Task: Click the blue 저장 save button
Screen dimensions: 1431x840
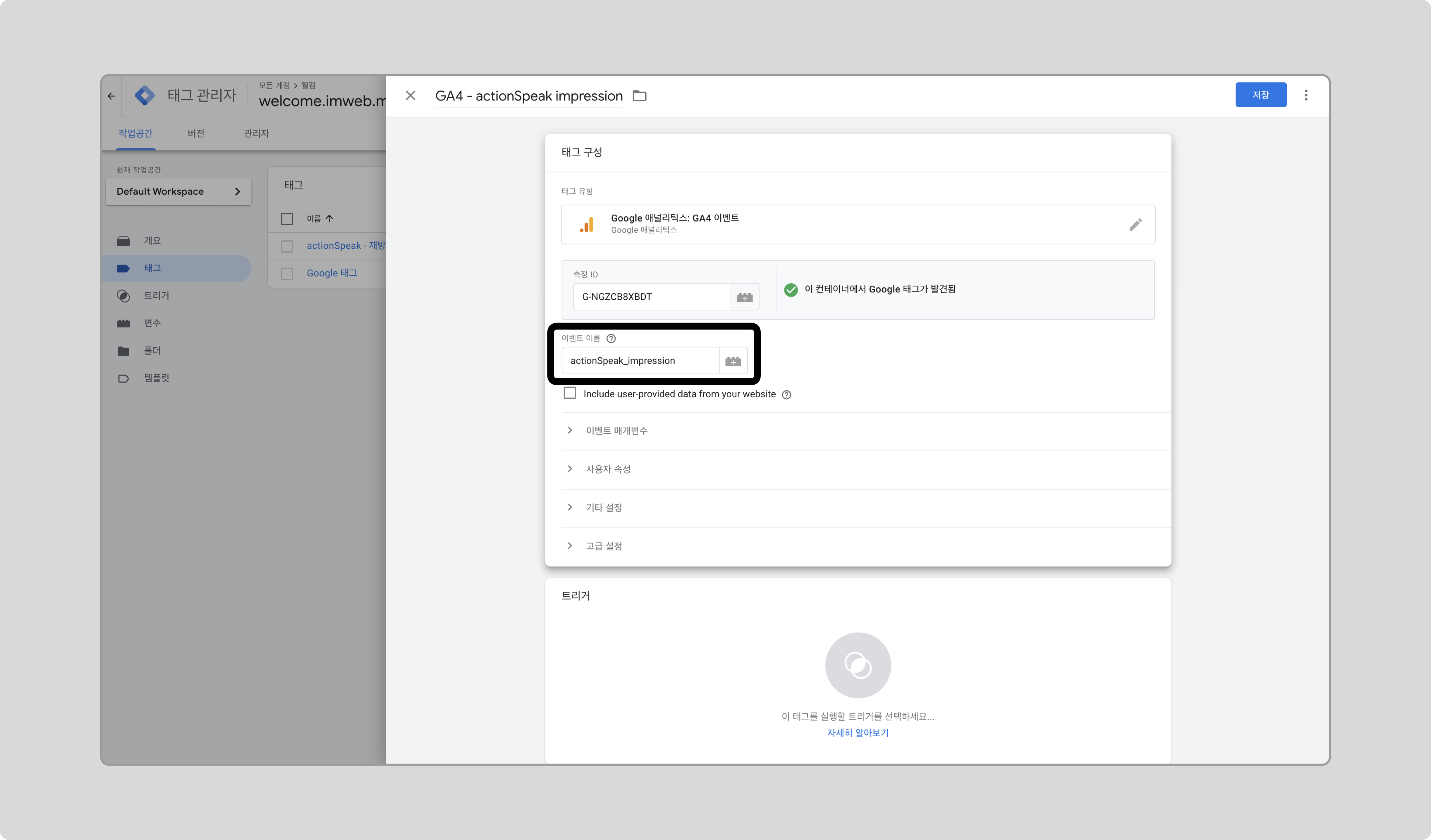Action: (x=1261, y=95)
